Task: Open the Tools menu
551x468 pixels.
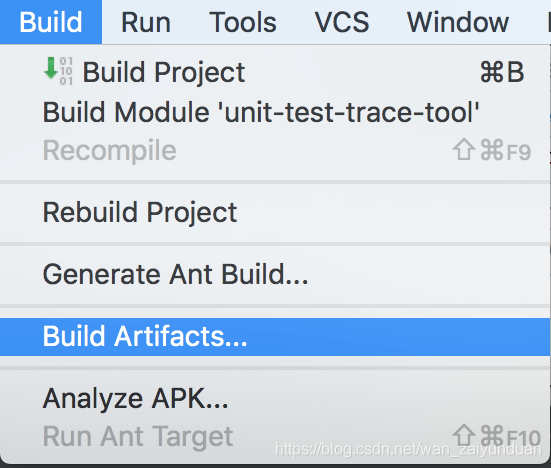Action: [243, 22]
